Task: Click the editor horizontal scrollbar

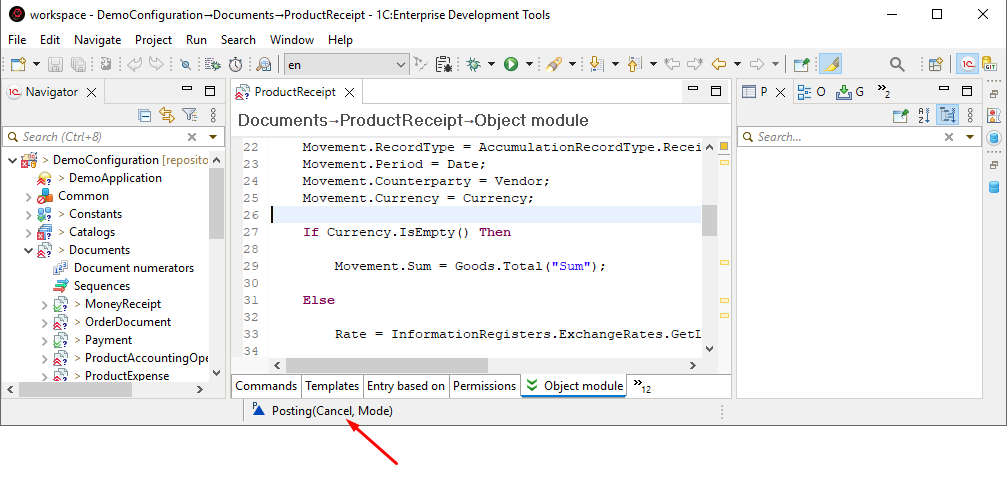Action: pos(400,366)
